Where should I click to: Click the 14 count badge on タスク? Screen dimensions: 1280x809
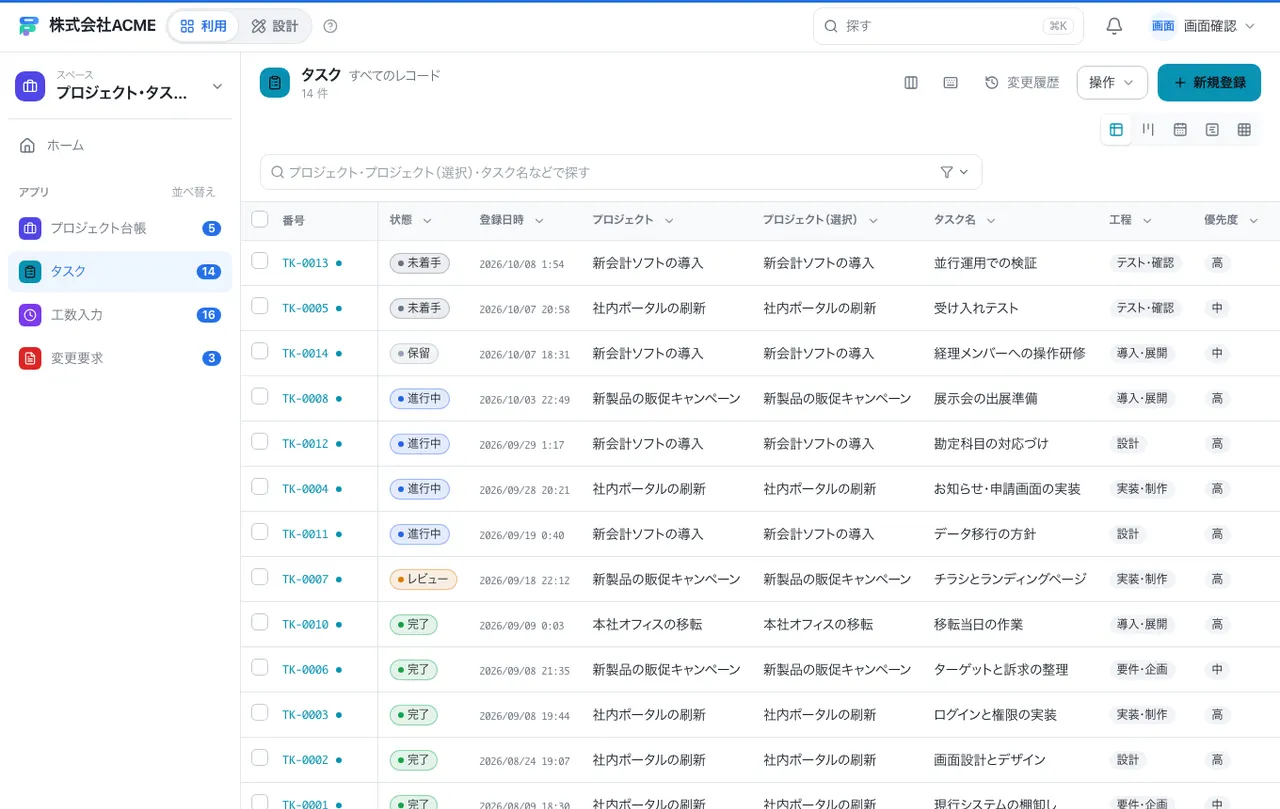point(209,271)
